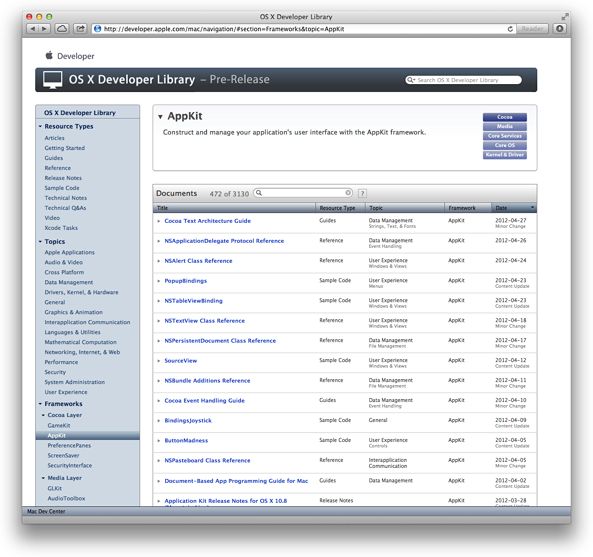Viewport: 593px width, 557px height.
Task: Clear the documents filter with the clear icon
Action: 348,193
